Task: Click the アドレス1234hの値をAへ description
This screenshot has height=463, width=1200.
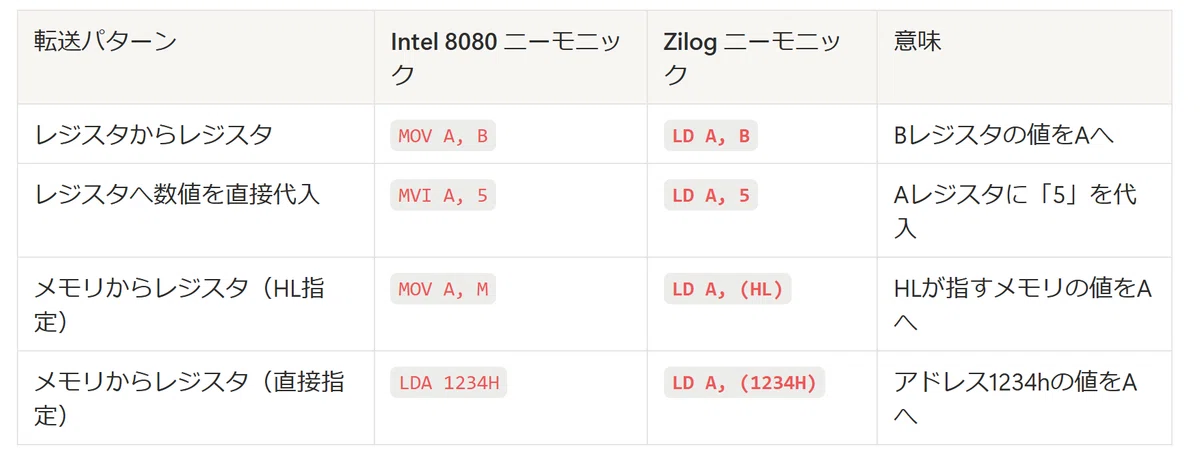Action: (x=1015, y=398)
